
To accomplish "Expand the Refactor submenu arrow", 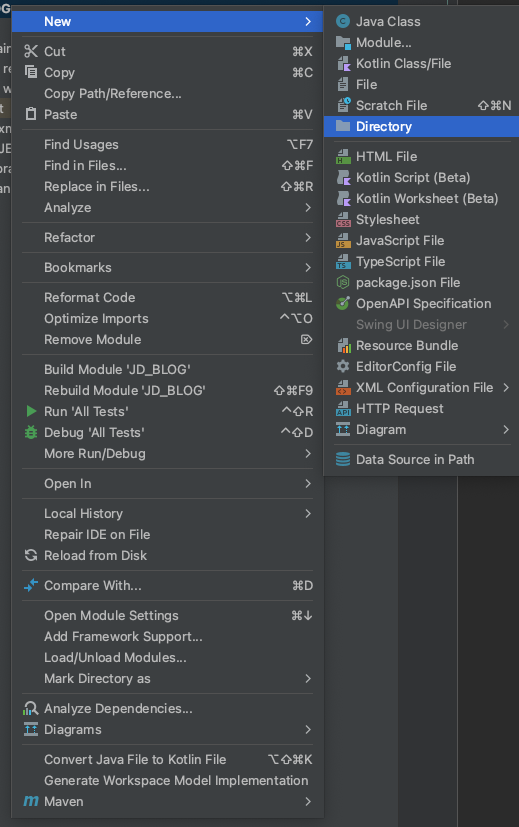I will point(308,237).
